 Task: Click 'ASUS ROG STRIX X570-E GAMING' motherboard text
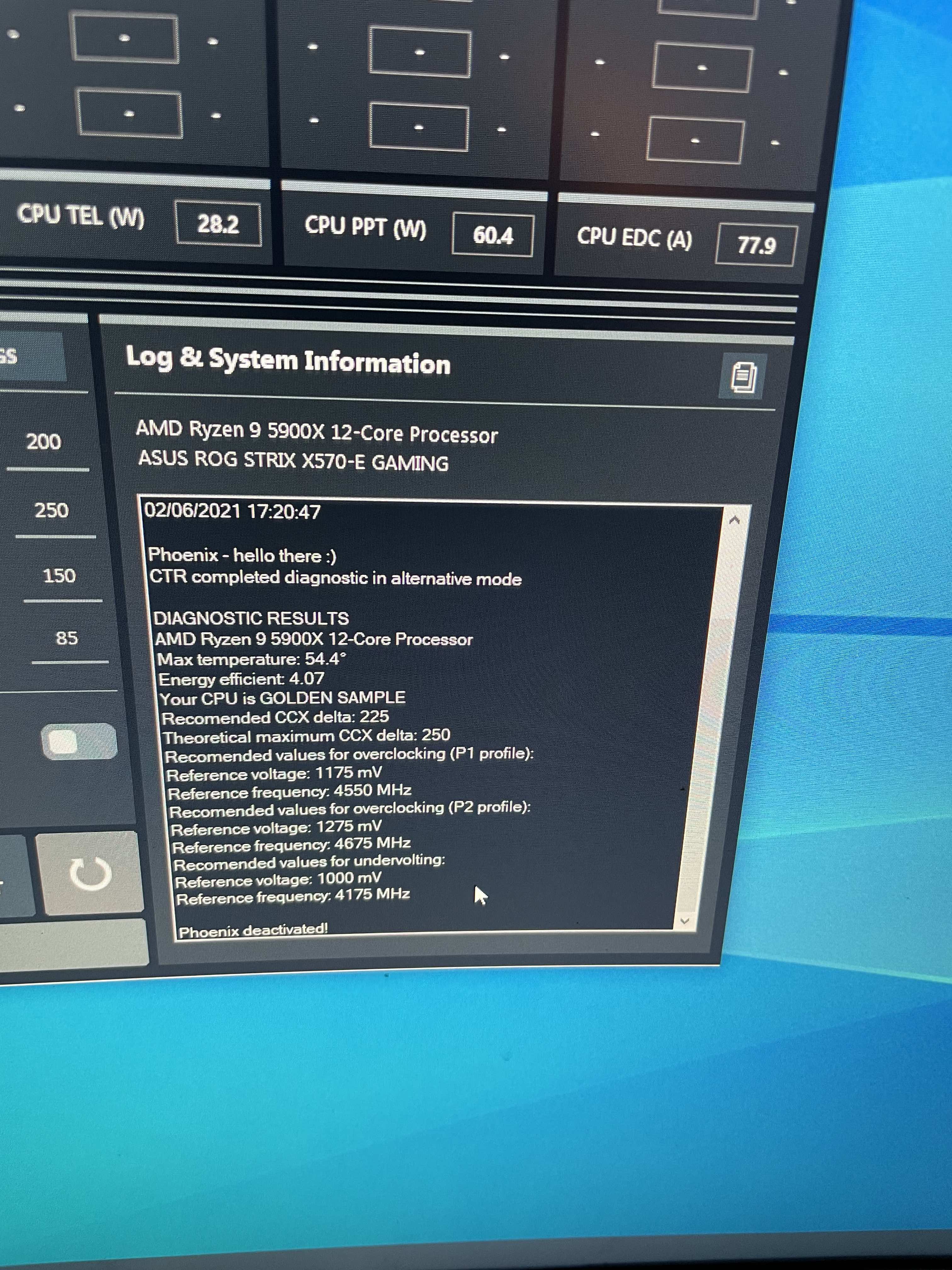[x=293, y=462]
